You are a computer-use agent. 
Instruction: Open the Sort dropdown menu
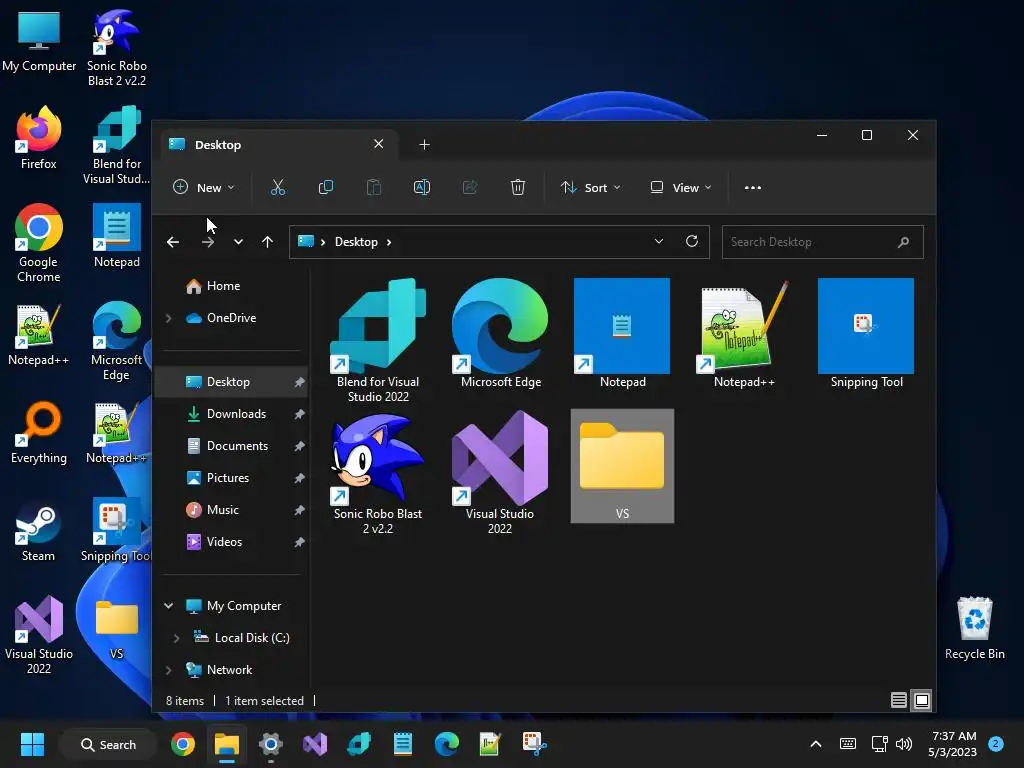click(590, 187)
